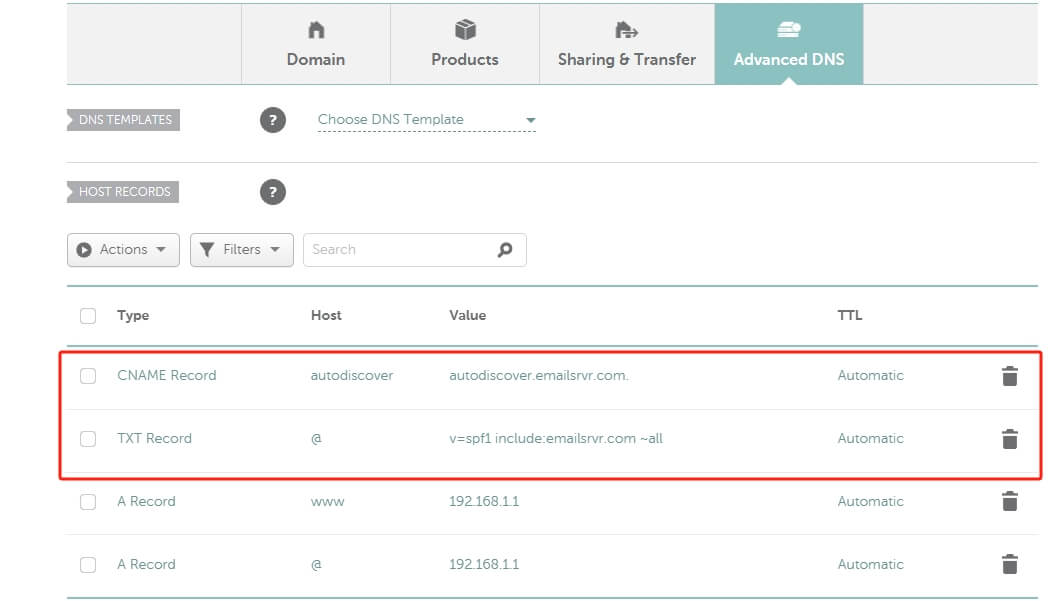Viewport: 1051px width, 601px height.
Task: Expand the Choose DNS Template dropdown
Action: pyautogui.click(x=426, y=120)
